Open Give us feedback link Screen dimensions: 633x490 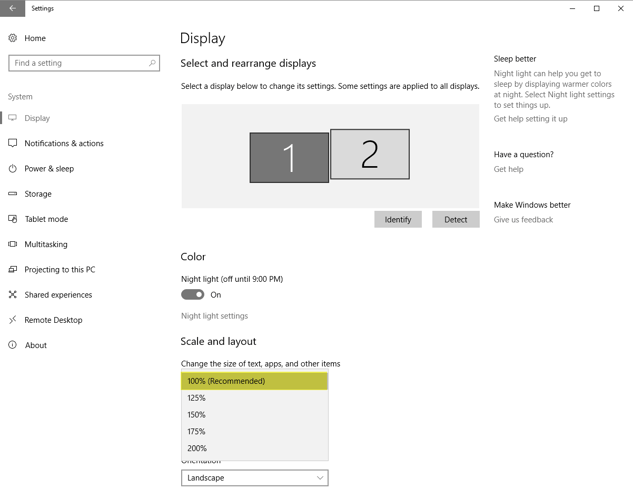[523, 220]
